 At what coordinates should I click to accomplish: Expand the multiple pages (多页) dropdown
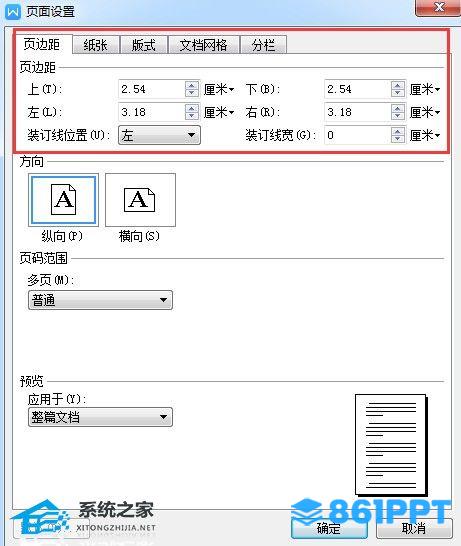100,300
